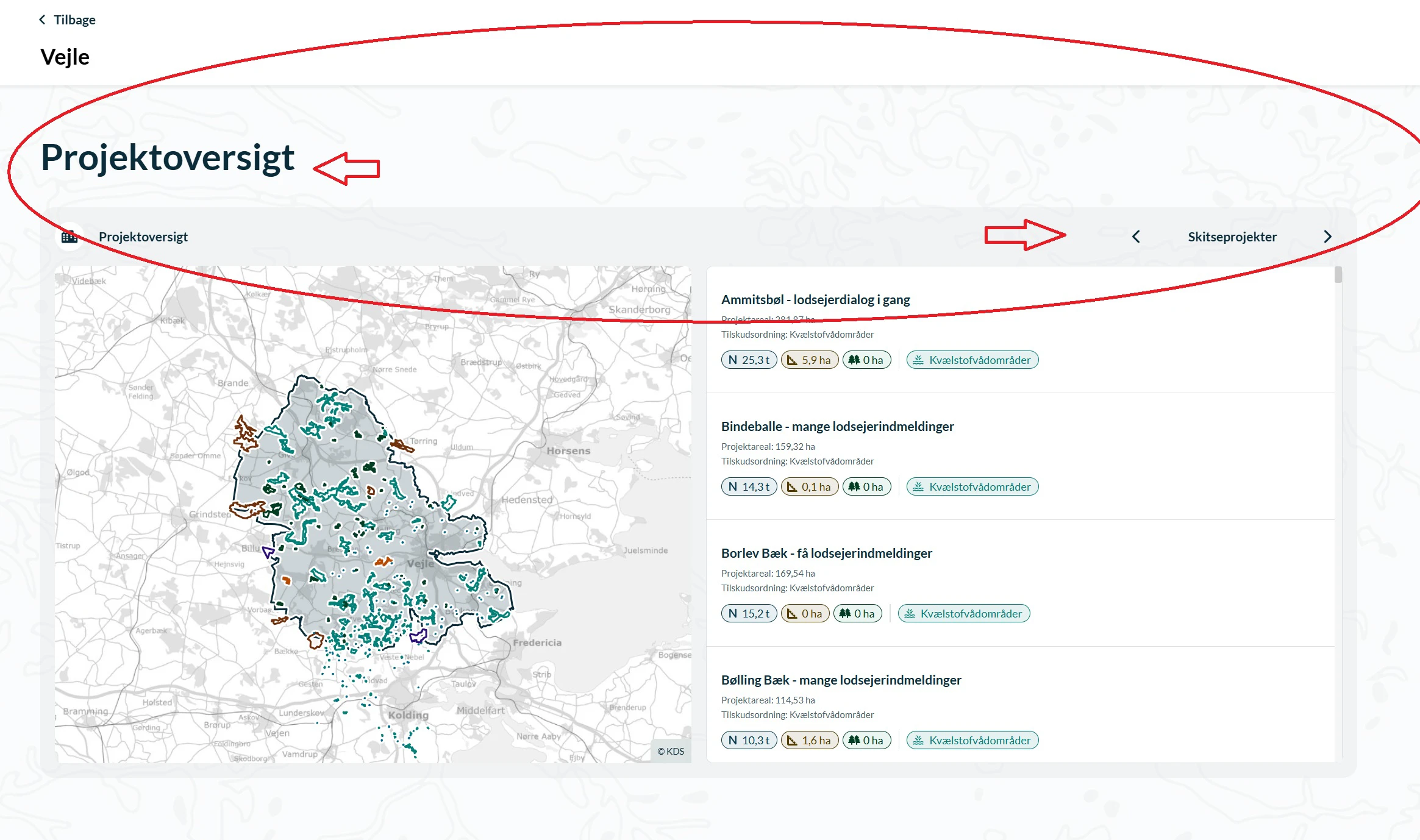
Task: Click the KDS map attribution
Action: (x=671, y=751)
